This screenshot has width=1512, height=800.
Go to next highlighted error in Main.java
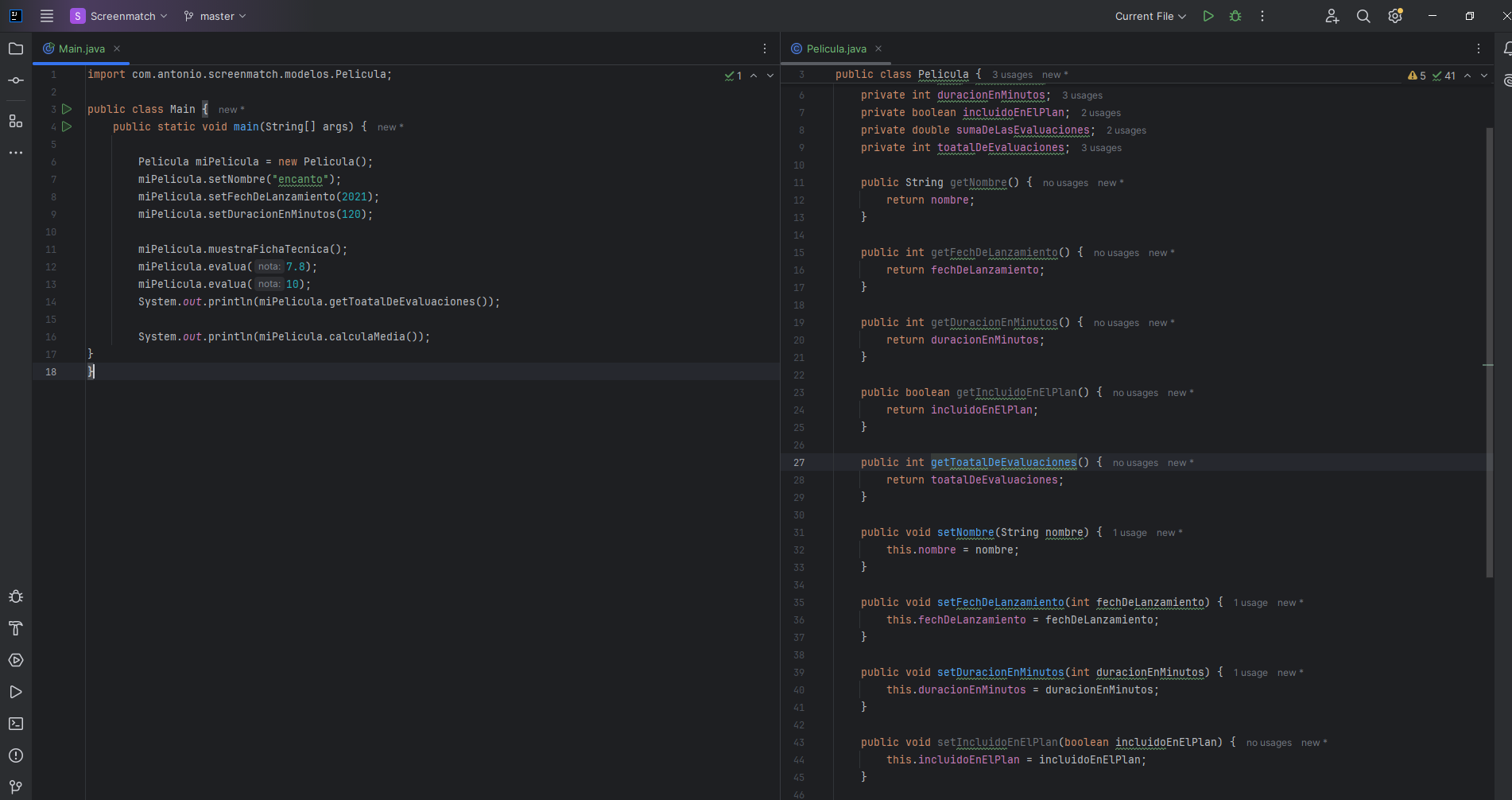coord(770,76)
